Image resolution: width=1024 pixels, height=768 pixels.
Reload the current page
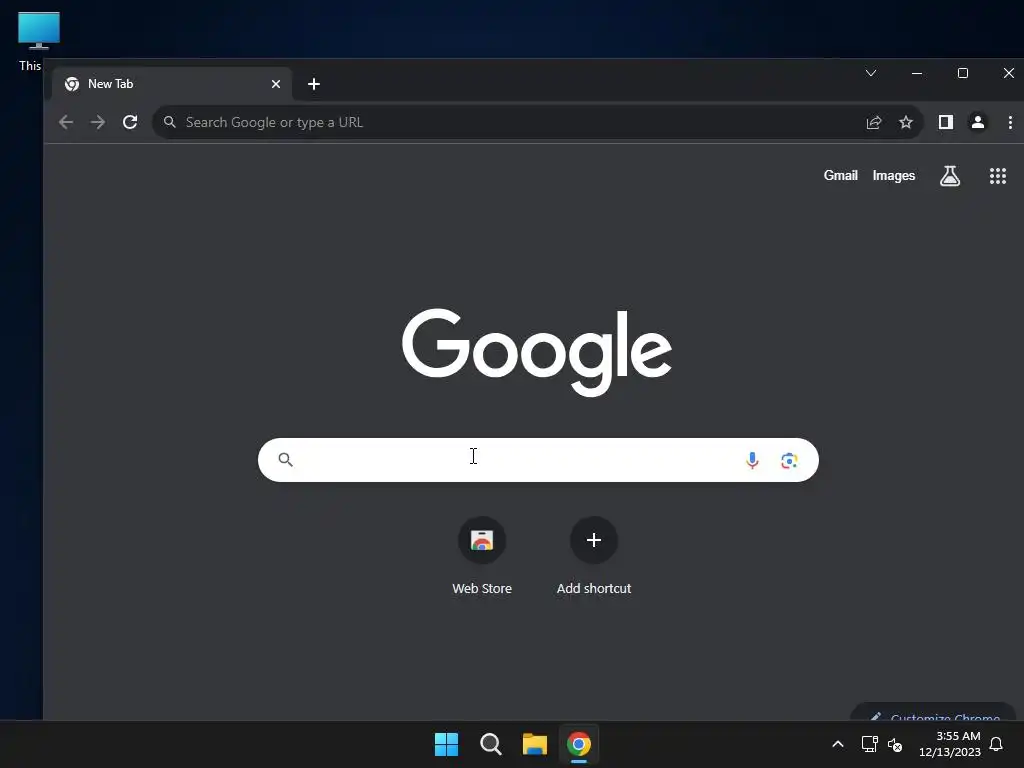(130, 122)
